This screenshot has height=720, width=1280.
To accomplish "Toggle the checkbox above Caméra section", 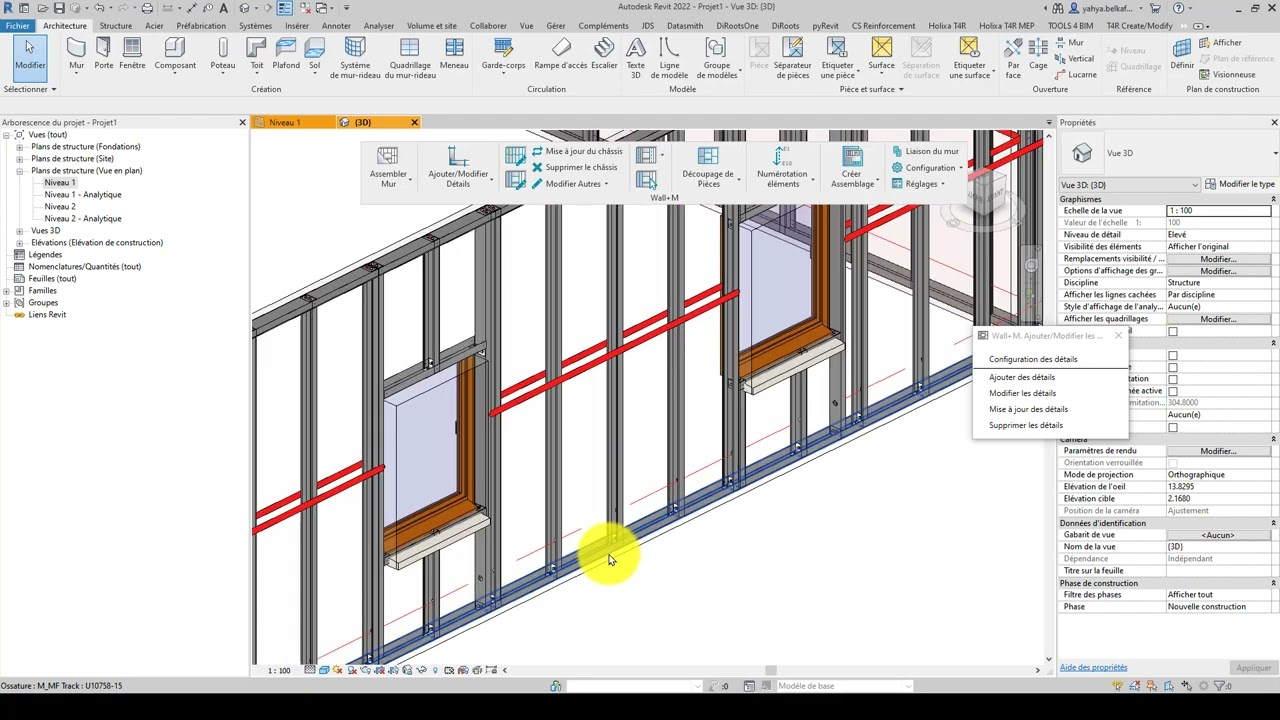I will click(x=1173, y=427).
